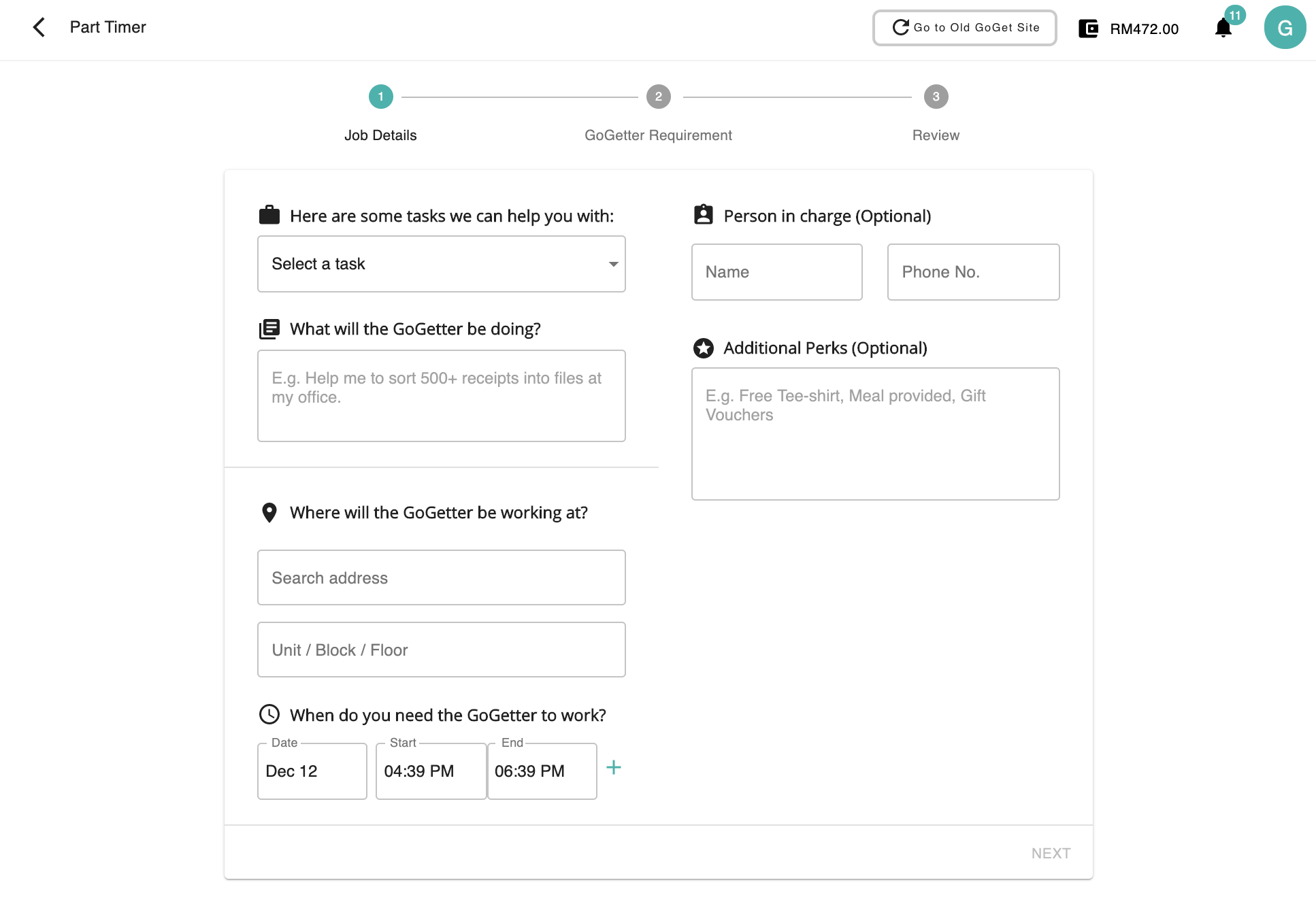Click the location pin icon
This screenshot has width=1316, height=906.
[x=269, y=512]
